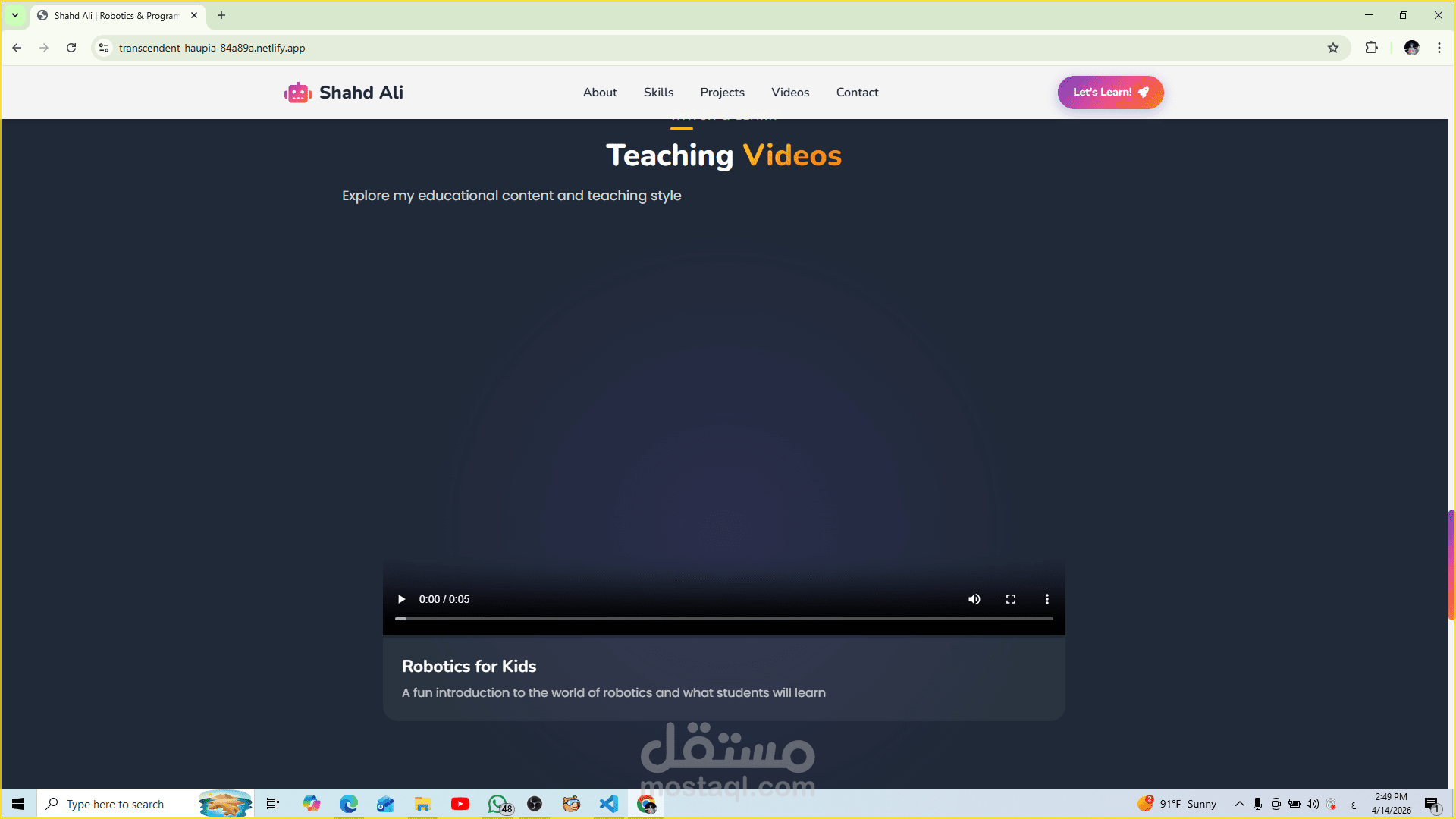Go forward in browser history
Image resolution: width=1456 pixels, height=819 pixels.
pyautogui.click(x=44, y=48)
